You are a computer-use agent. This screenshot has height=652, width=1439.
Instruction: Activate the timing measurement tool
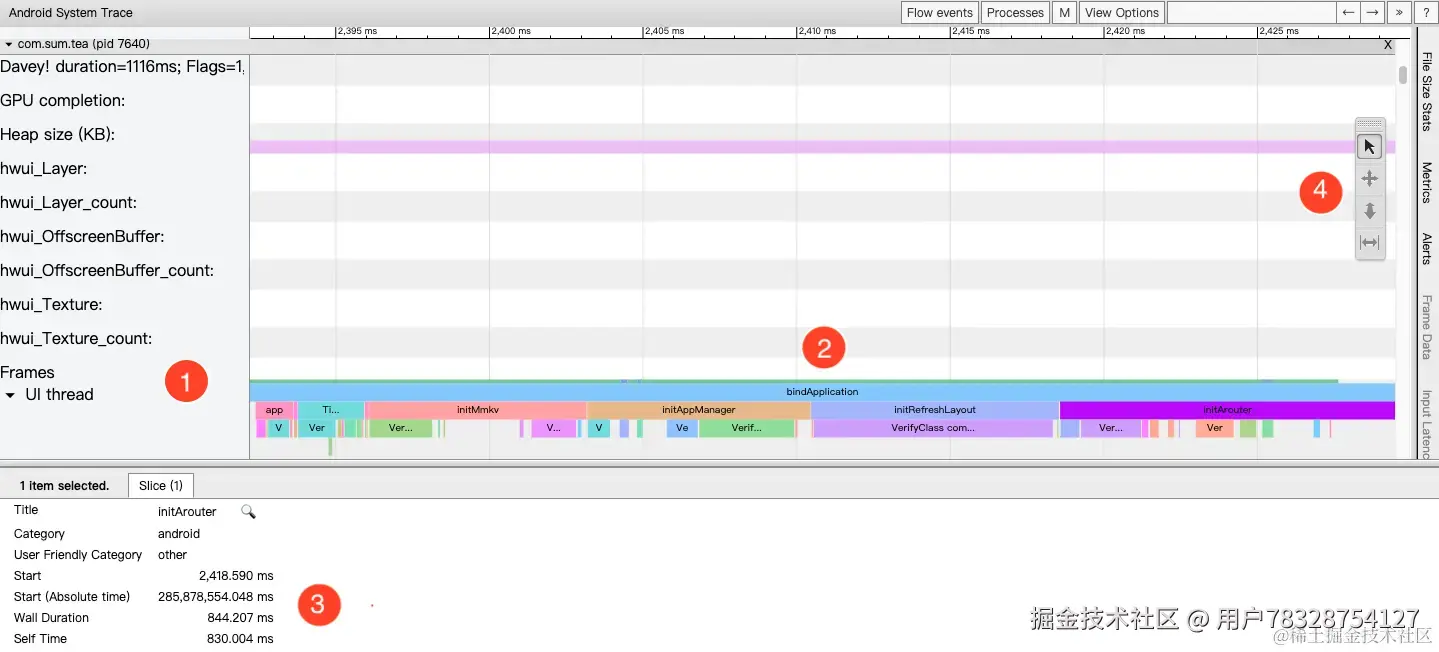pos(1369,243)
